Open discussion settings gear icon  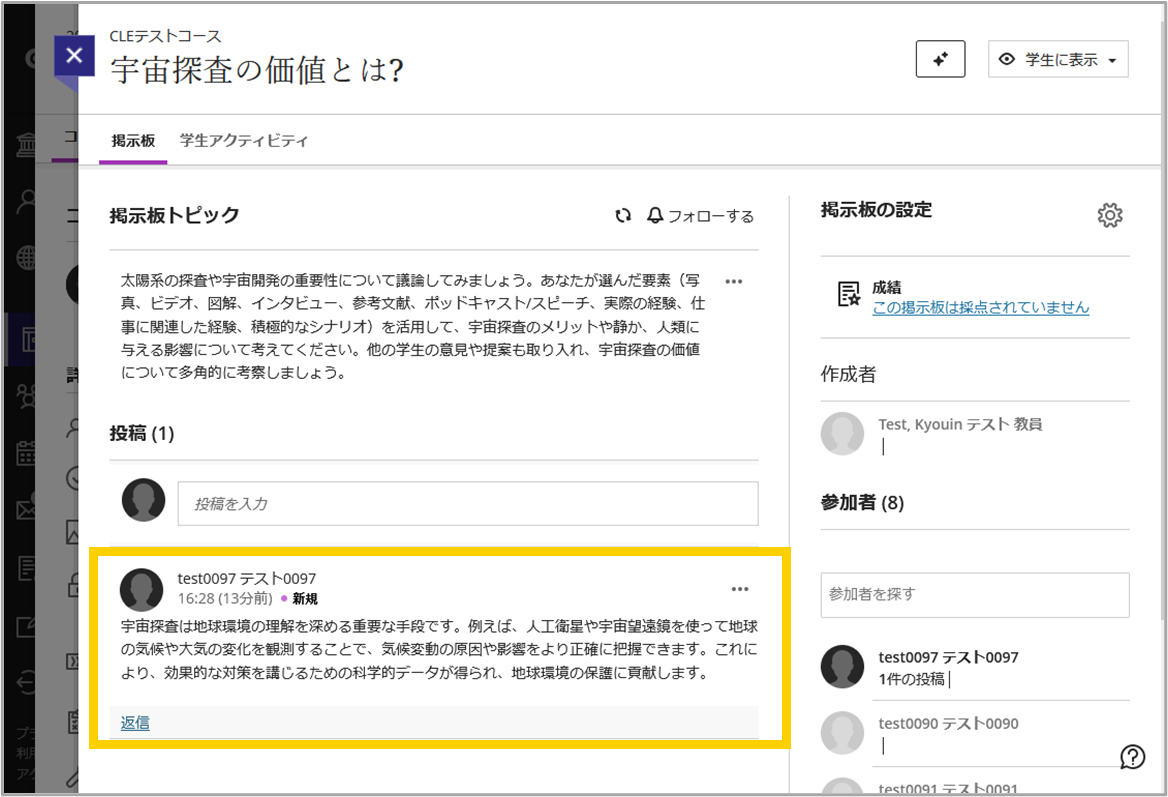click(x=1110, y=215)
